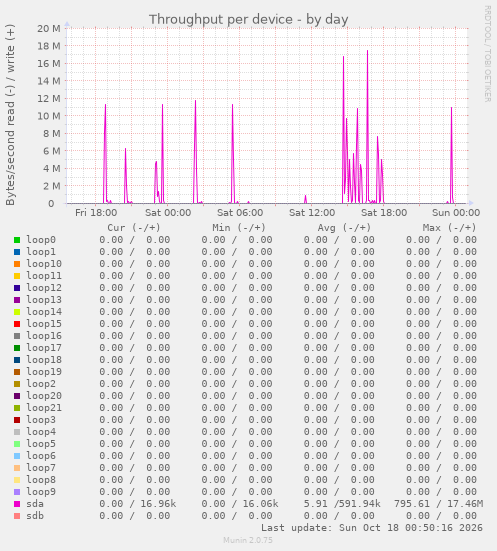Click the Sat 12:00 x-axis label

point(312,213)
